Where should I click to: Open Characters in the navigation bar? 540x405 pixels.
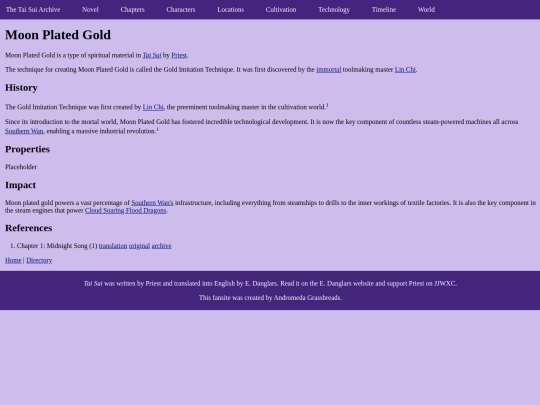click(181, 10)
